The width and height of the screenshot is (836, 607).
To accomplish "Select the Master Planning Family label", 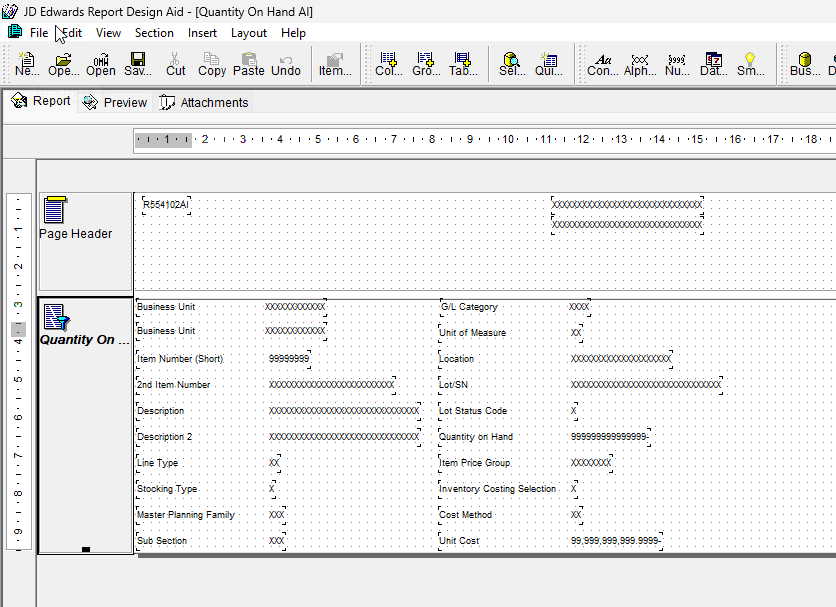I will click(x=186, y=515).
